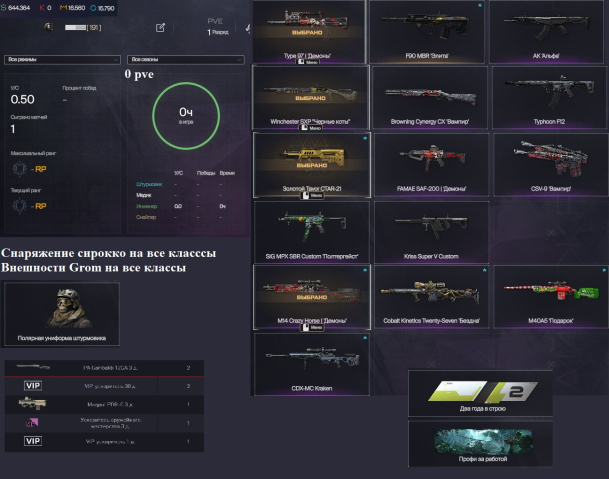Click the gold crowns currency icon

click(63, 8)
